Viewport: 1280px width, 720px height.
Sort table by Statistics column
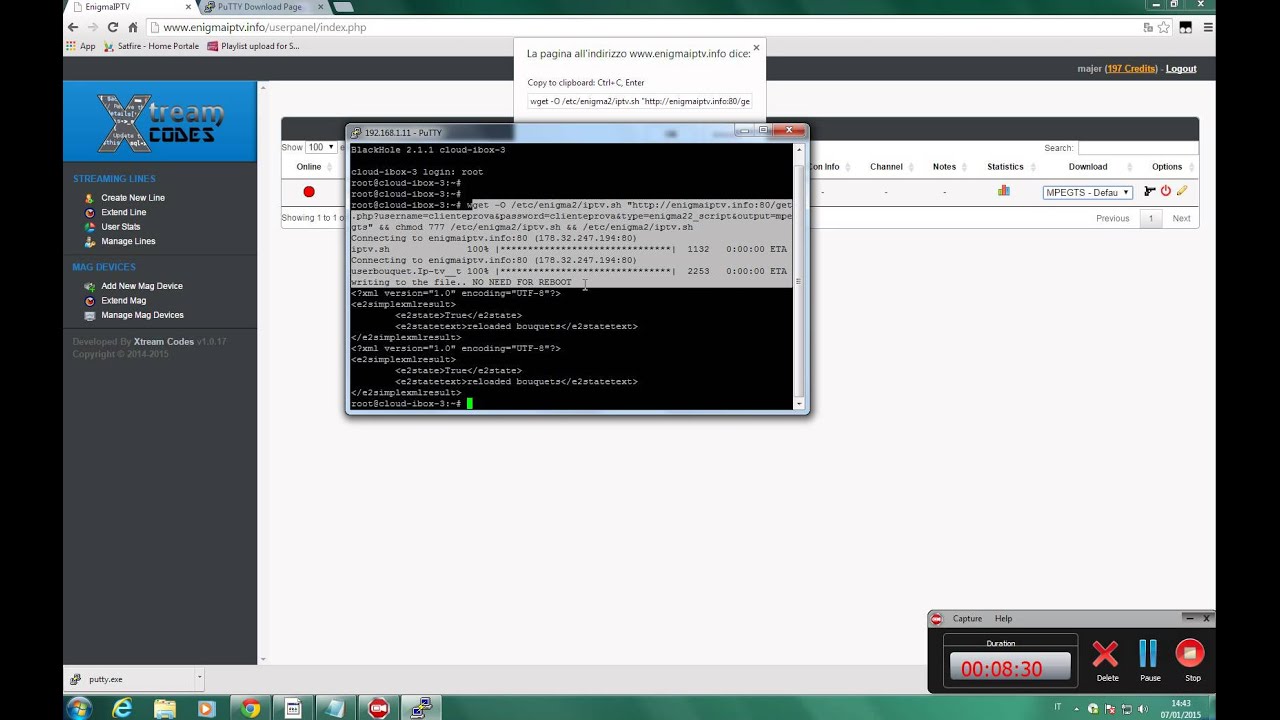click(1005, 167)
